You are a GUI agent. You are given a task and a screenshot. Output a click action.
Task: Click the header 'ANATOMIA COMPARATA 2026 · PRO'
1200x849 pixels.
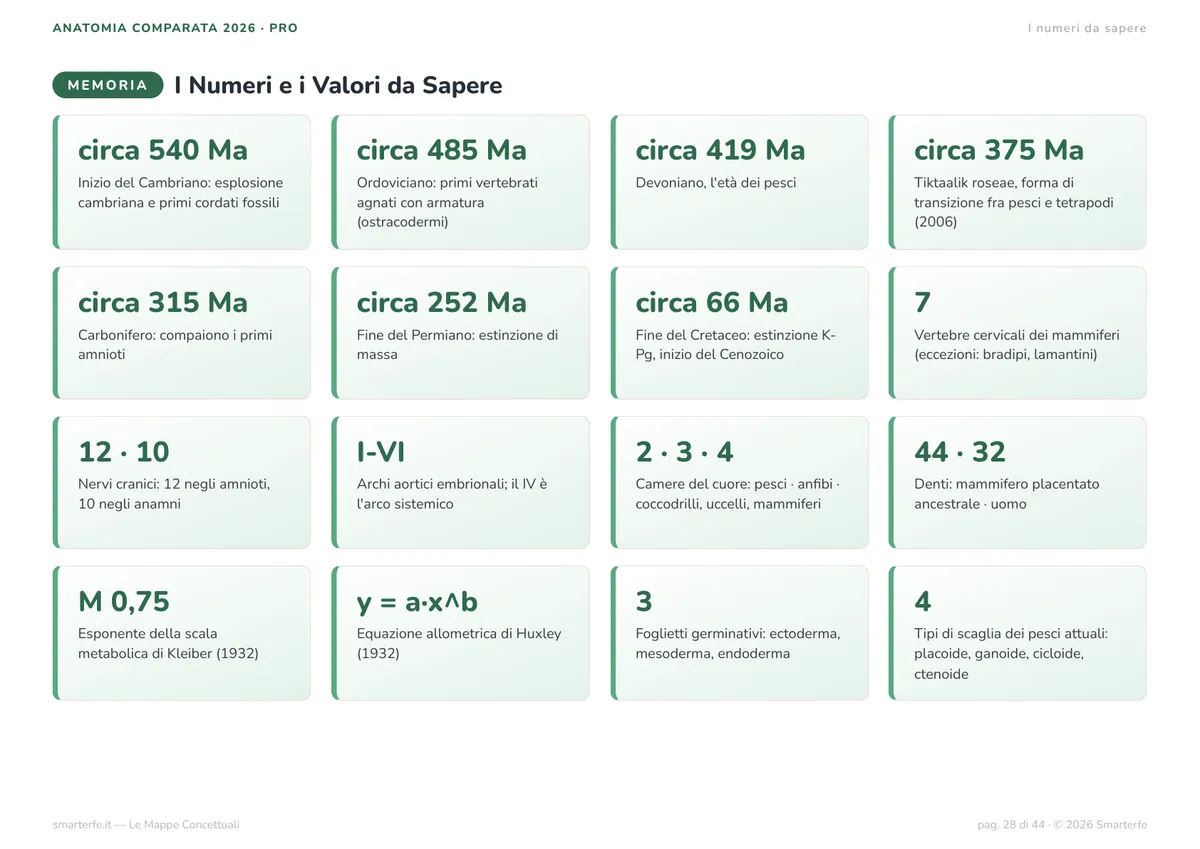(x=175, y=28)
